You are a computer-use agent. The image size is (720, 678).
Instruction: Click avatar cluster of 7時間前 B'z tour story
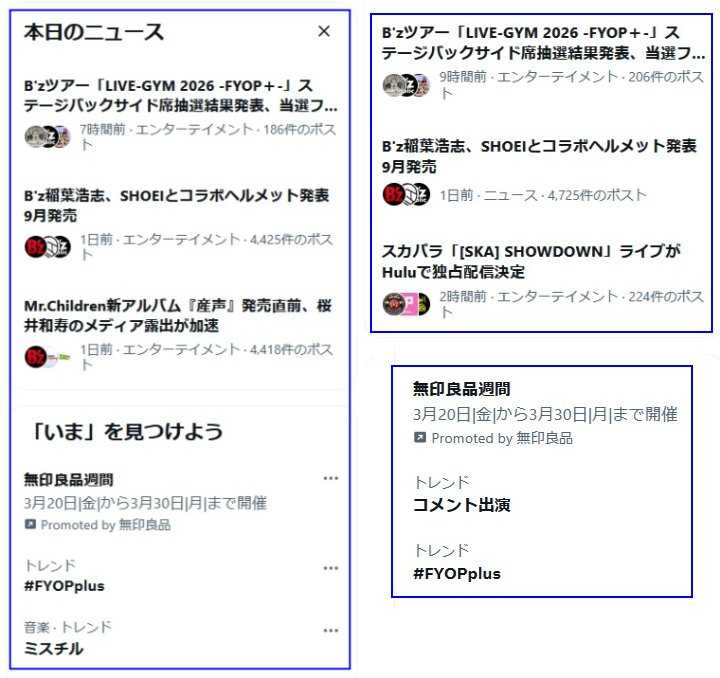(47, 136)
